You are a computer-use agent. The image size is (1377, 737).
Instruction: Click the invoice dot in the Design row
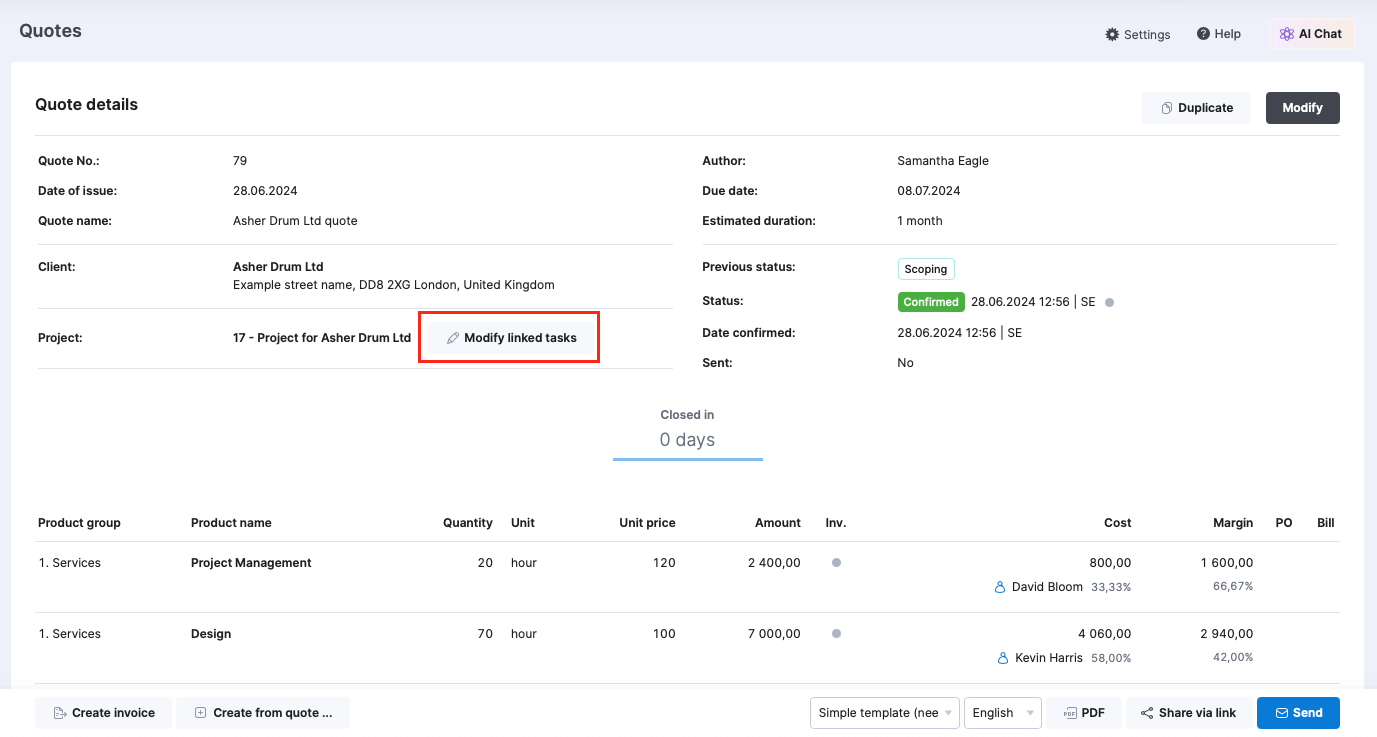(x=836, y=633)
